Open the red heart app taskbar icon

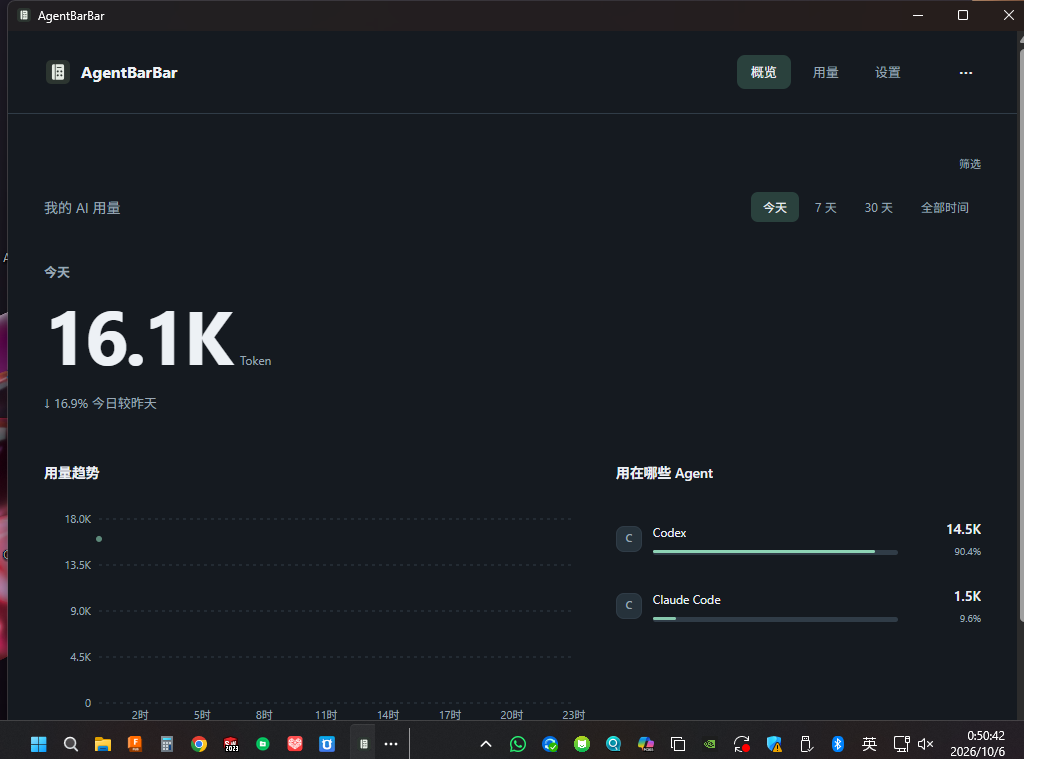pos(294,744)
